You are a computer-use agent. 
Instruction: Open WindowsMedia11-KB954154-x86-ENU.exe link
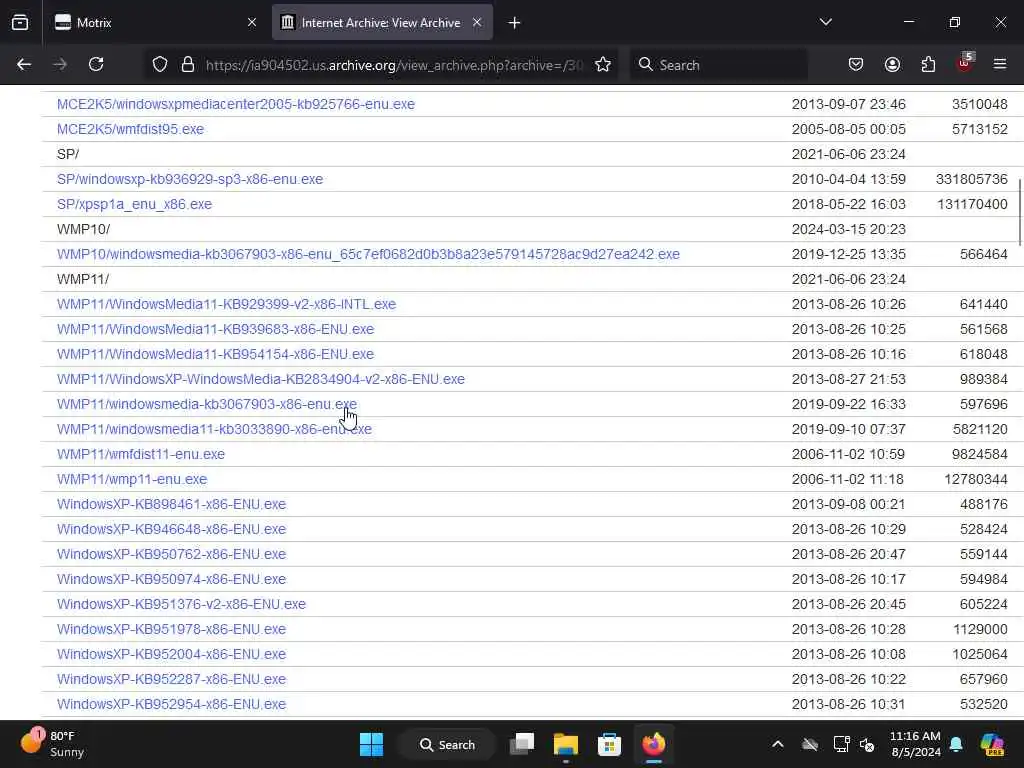(x=216, y=354)
